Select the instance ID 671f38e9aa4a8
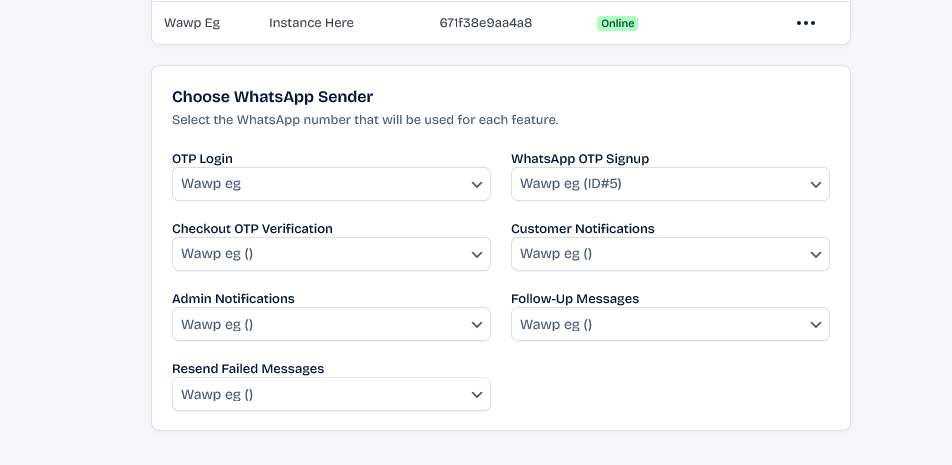 pyautogui.click(x=486, y=23)
